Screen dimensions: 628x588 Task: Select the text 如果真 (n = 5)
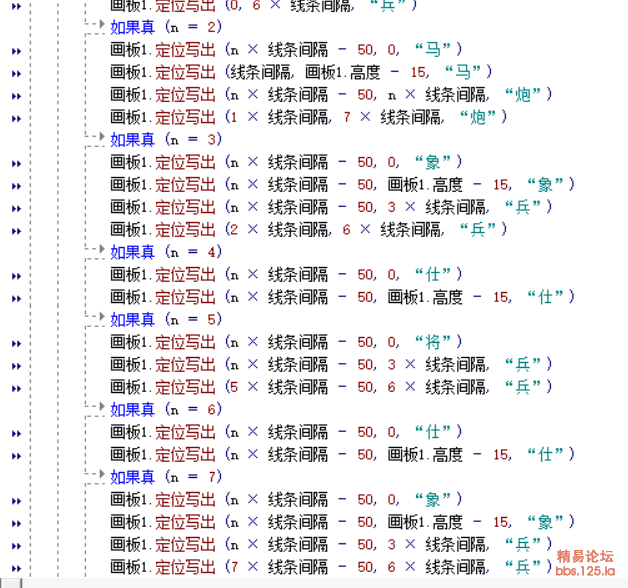166,320
